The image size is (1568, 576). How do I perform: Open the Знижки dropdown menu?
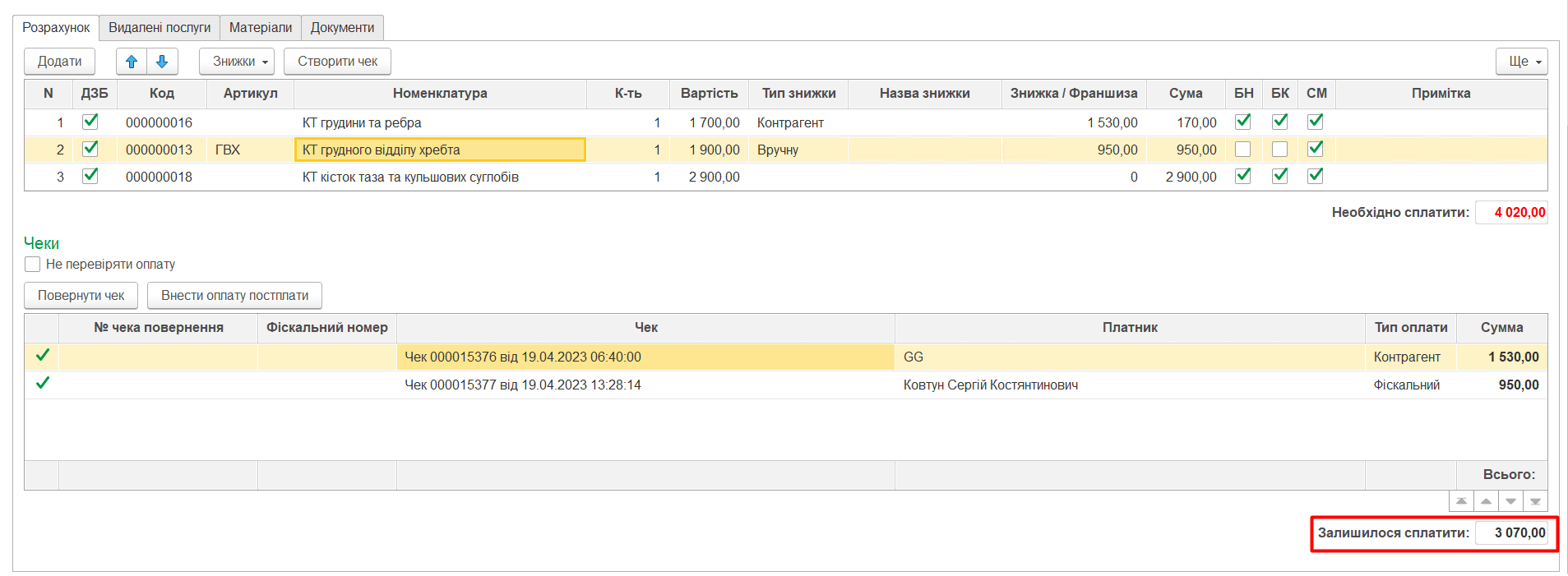[237, 62]
